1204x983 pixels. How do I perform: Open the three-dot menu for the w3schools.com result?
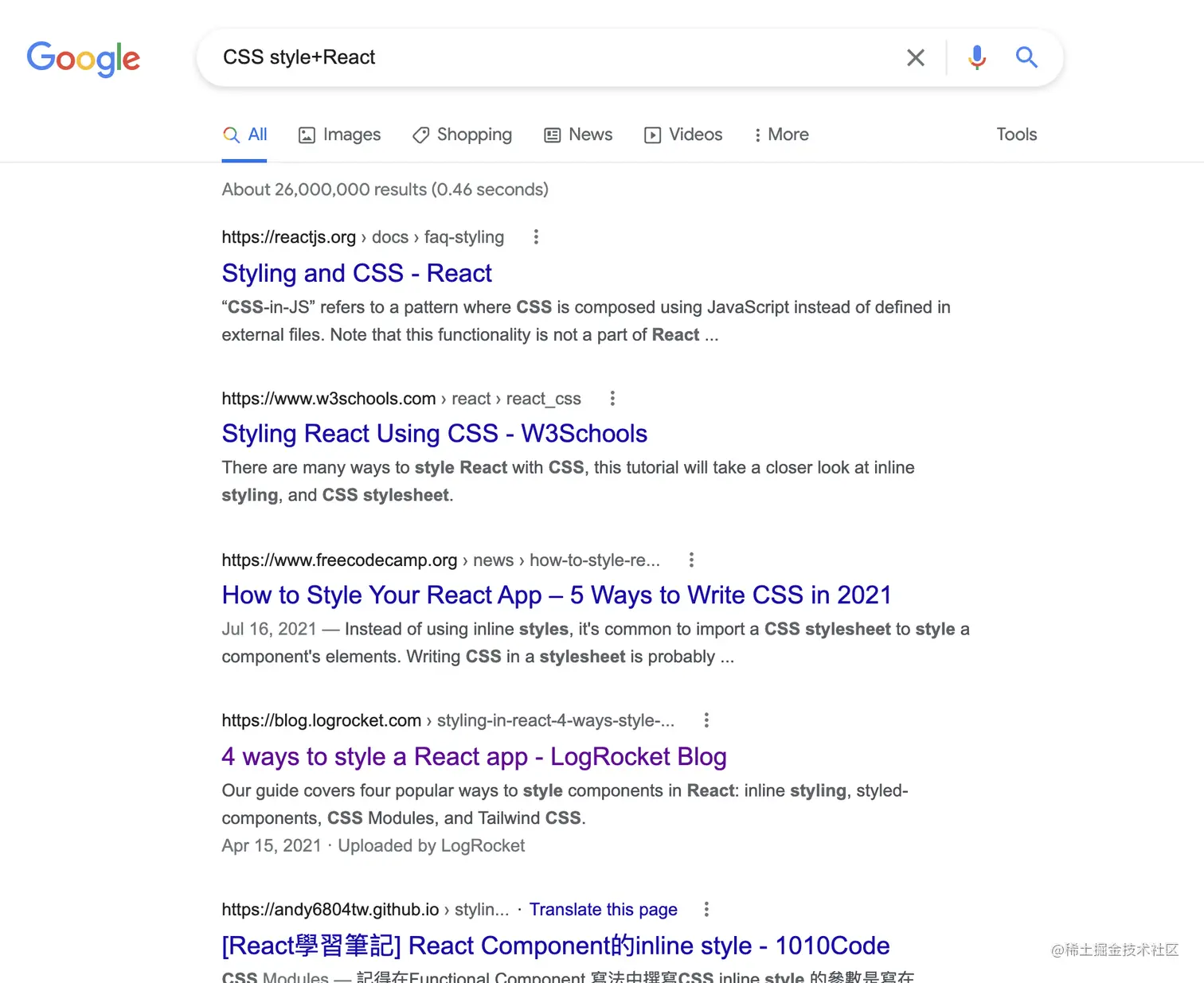pyautogui.click(x=612, y=398)
